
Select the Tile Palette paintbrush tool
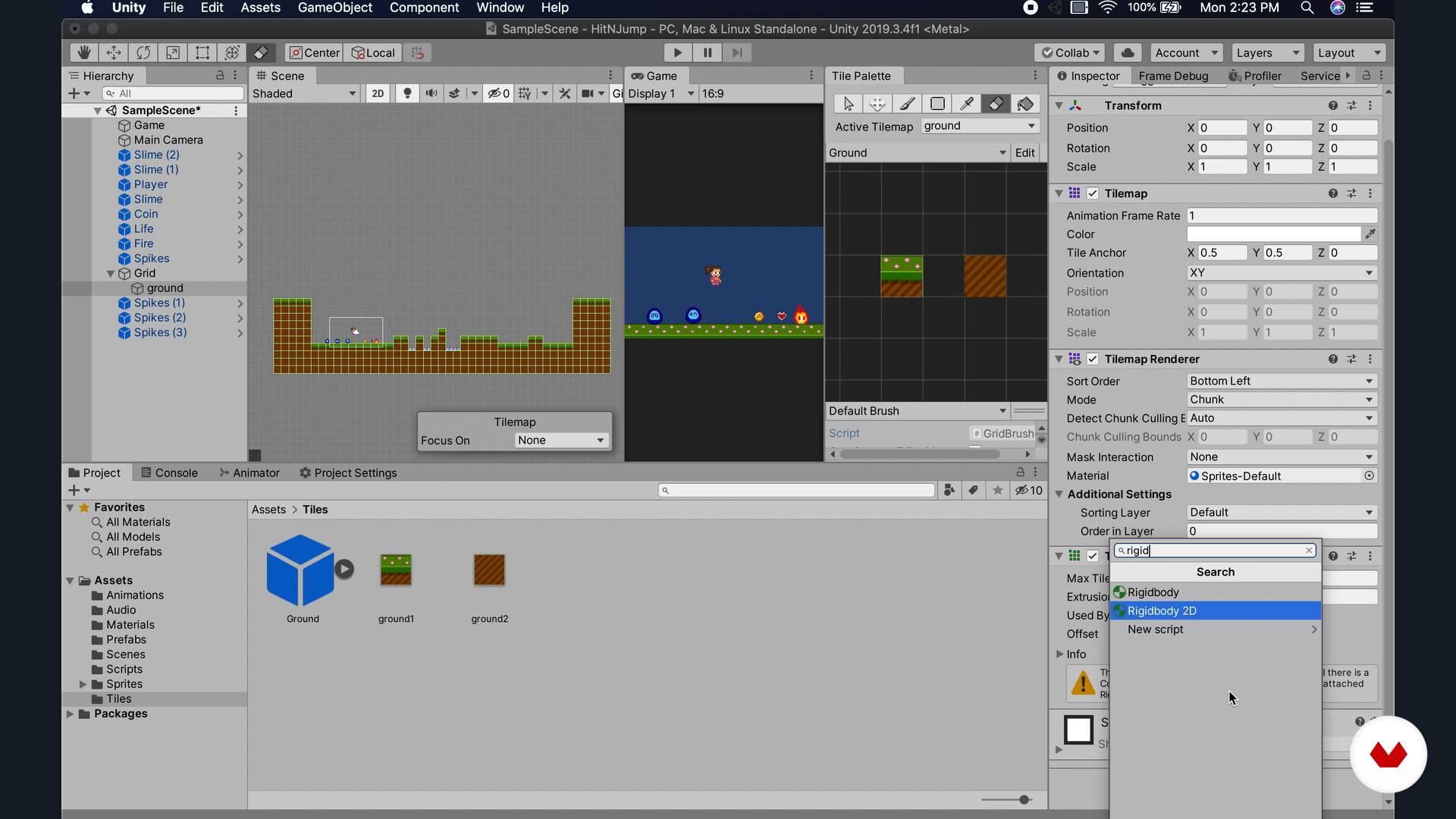click(x=907, y=104)
